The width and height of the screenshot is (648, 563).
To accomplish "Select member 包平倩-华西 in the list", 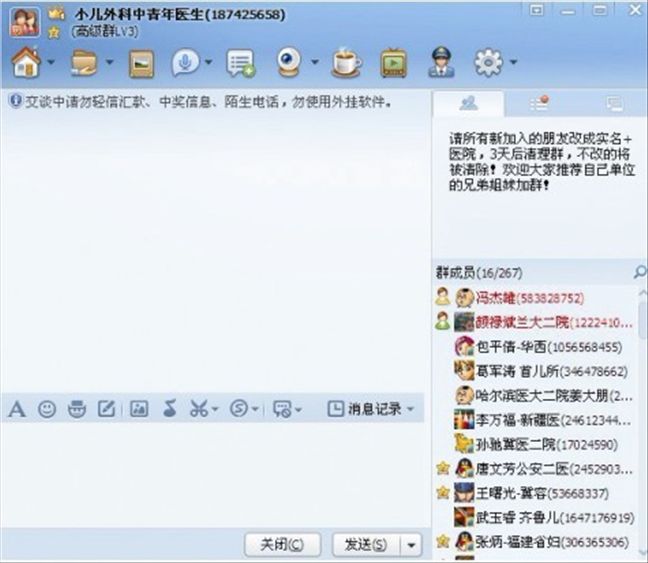I will coord(537,346).
